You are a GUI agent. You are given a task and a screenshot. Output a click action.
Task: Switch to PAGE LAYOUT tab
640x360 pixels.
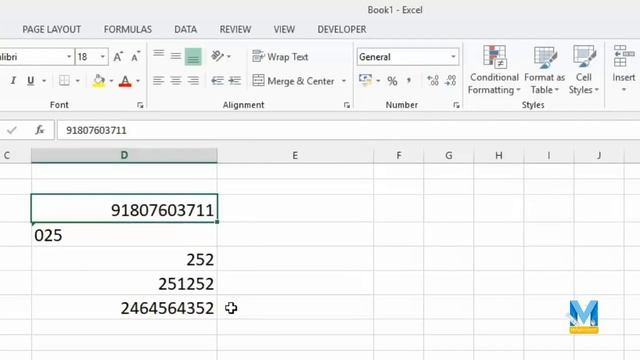pos(51,29)
